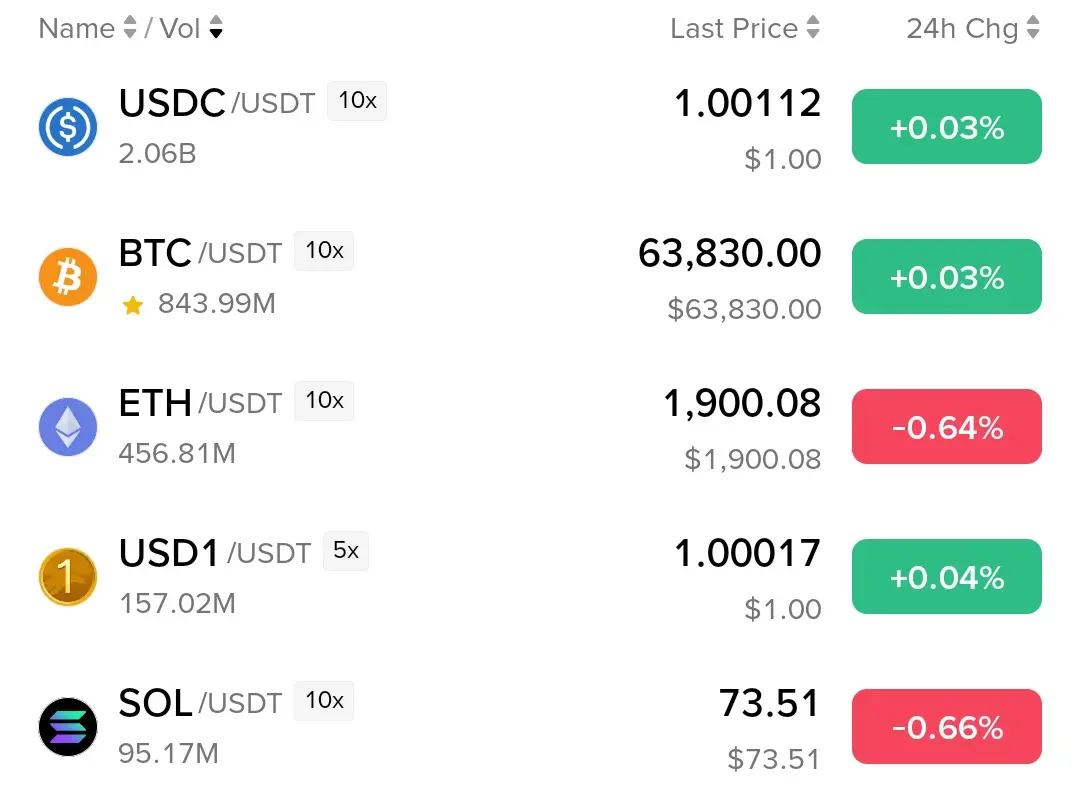Image resolution: width=1080 pixels, height=788 pixels.
Task: Click BTC +0.03% change badge
Action: coord(946,277)
